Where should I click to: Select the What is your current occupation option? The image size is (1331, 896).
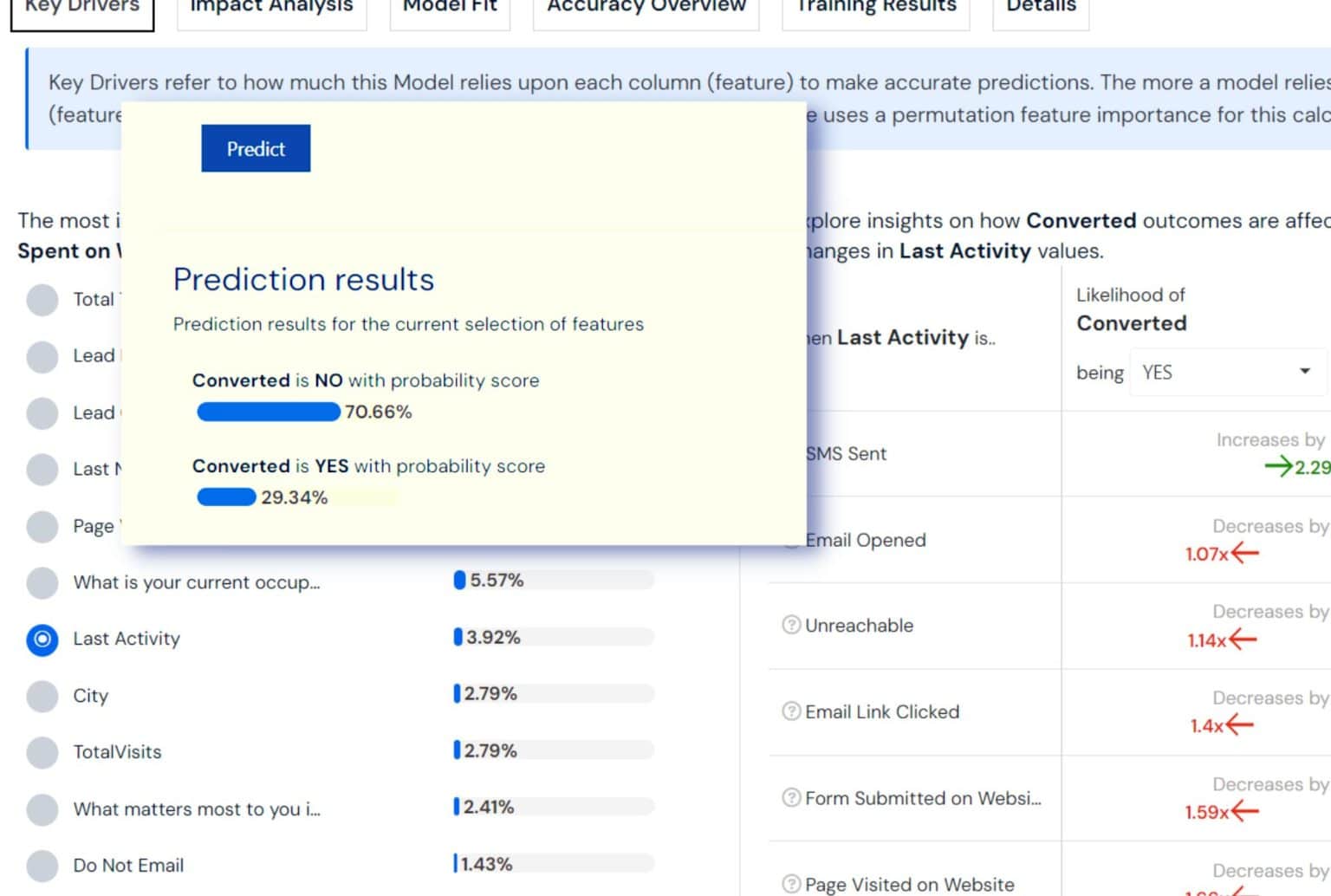[42, 583]
